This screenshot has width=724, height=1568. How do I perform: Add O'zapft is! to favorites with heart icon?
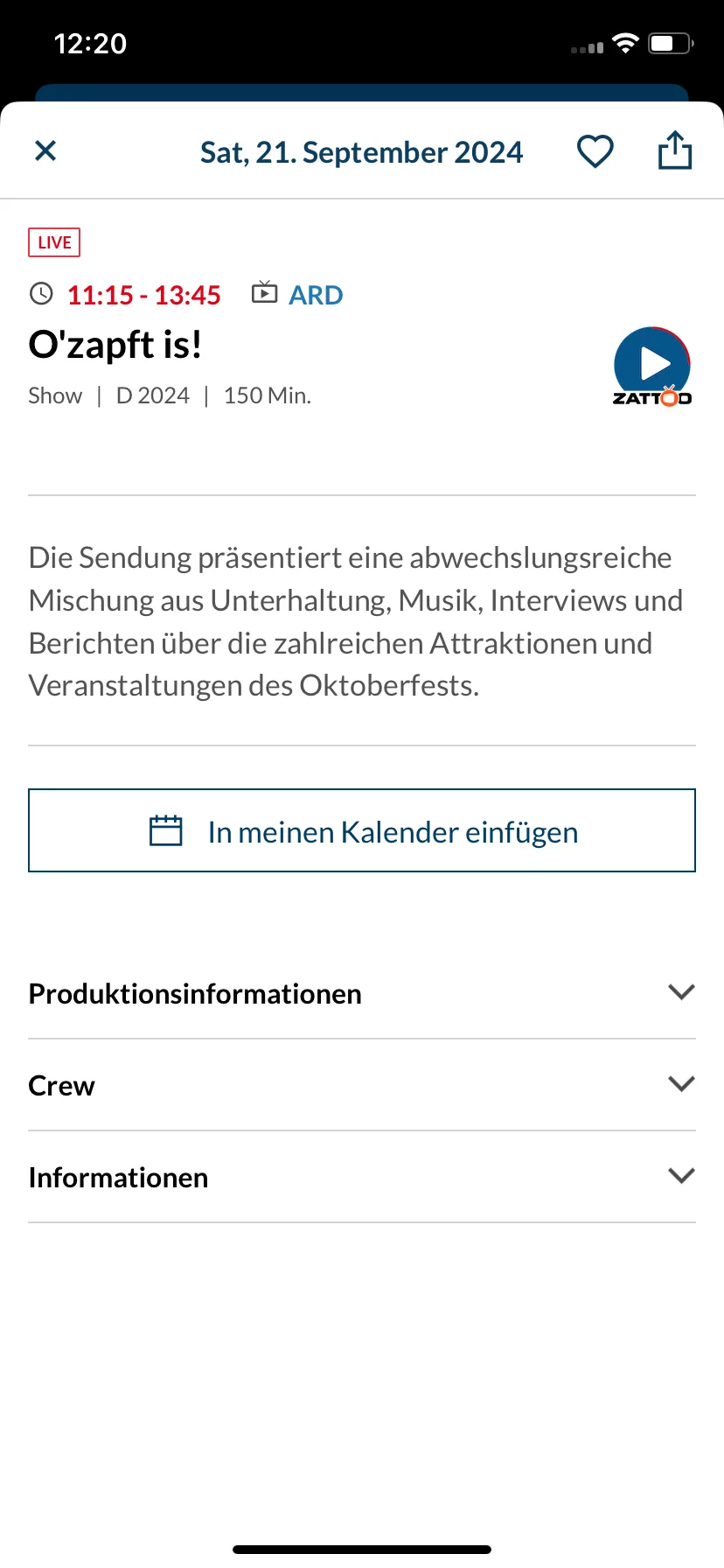tap(595, 151)
